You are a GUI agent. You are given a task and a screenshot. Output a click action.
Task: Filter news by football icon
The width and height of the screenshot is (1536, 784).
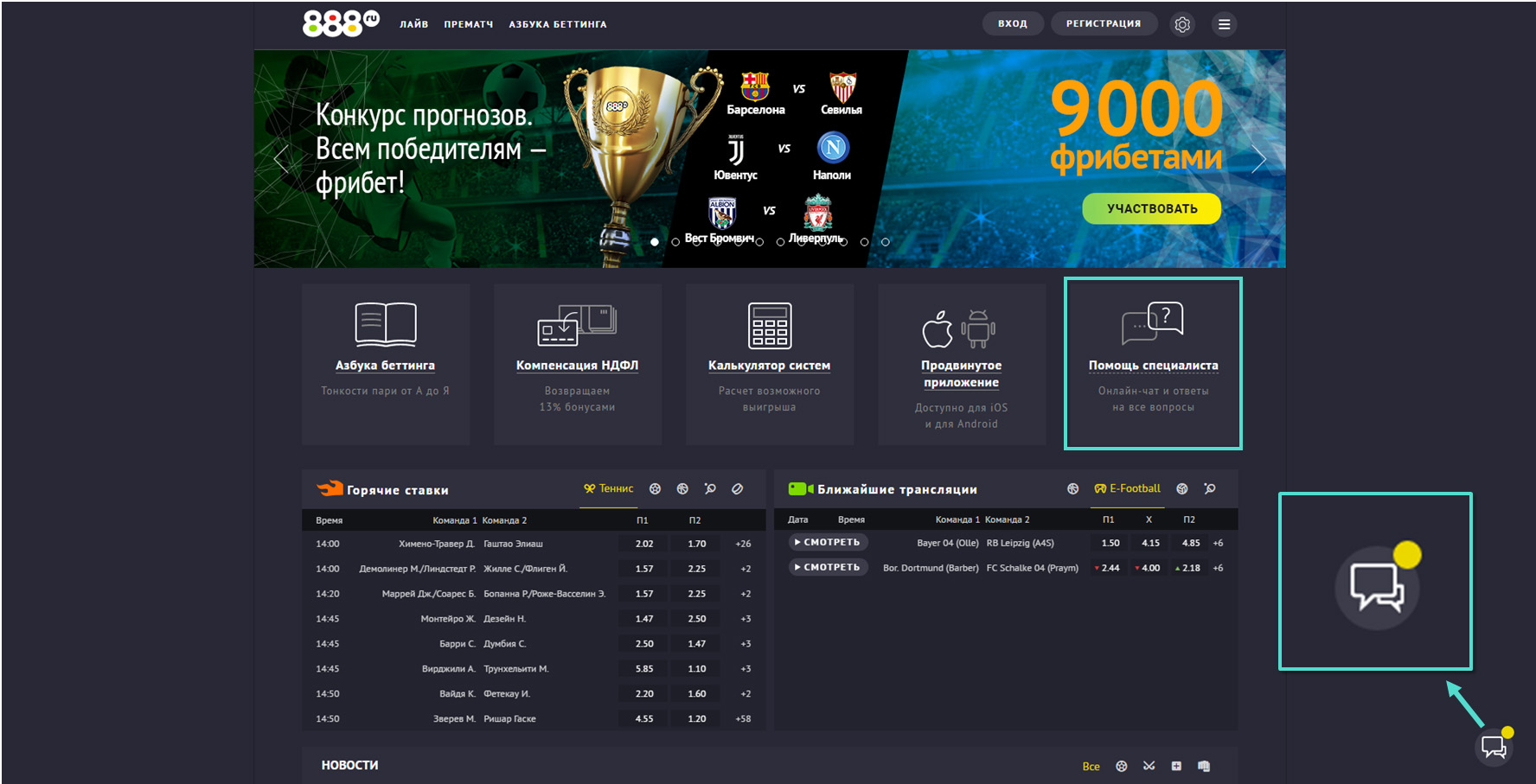coord(1122,766)
